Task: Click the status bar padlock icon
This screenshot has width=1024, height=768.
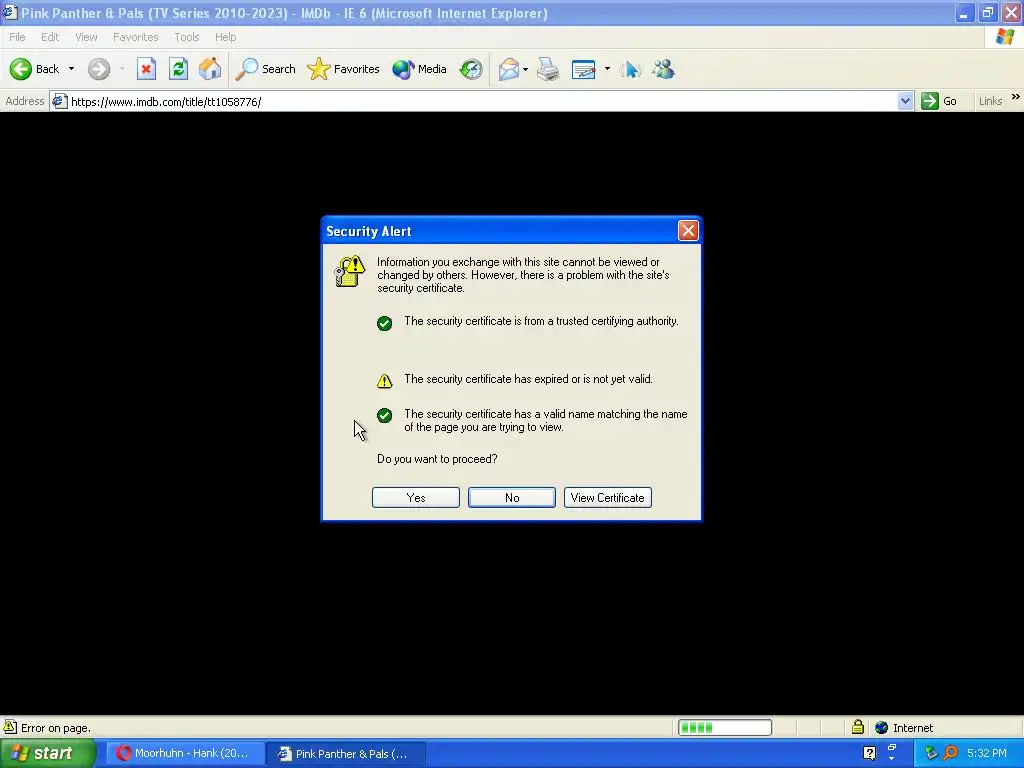Action: (x=858, y=727)
